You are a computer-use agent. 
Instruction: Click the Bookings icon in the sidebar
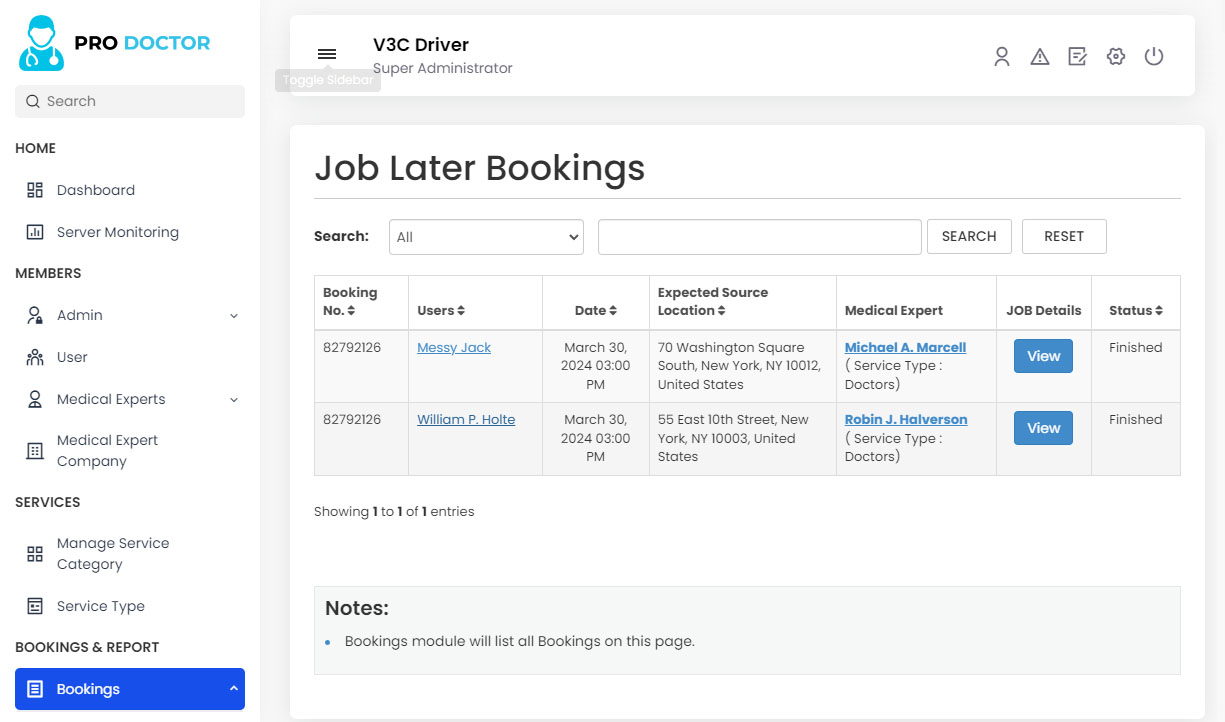point(35,689)
